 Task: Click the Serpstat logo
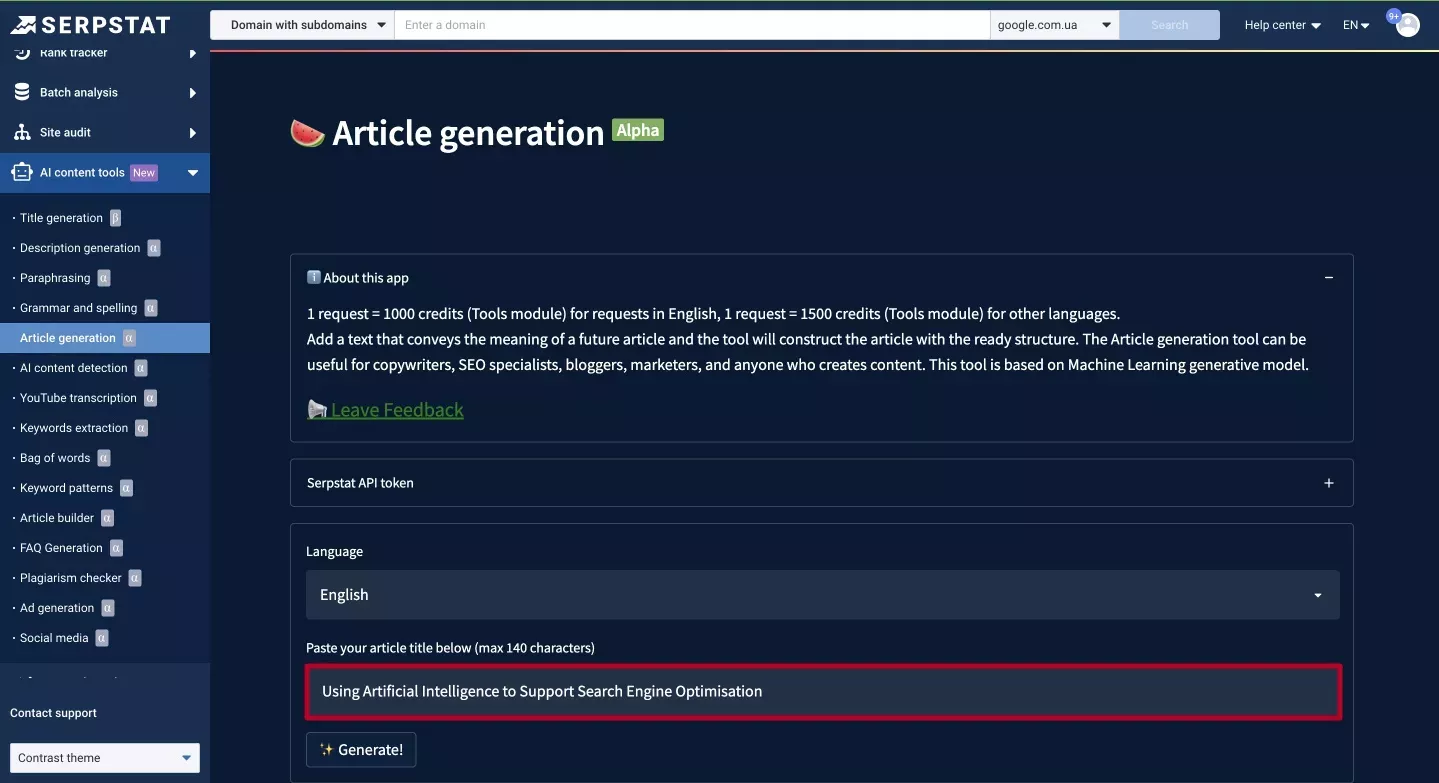tap(90, 25)
